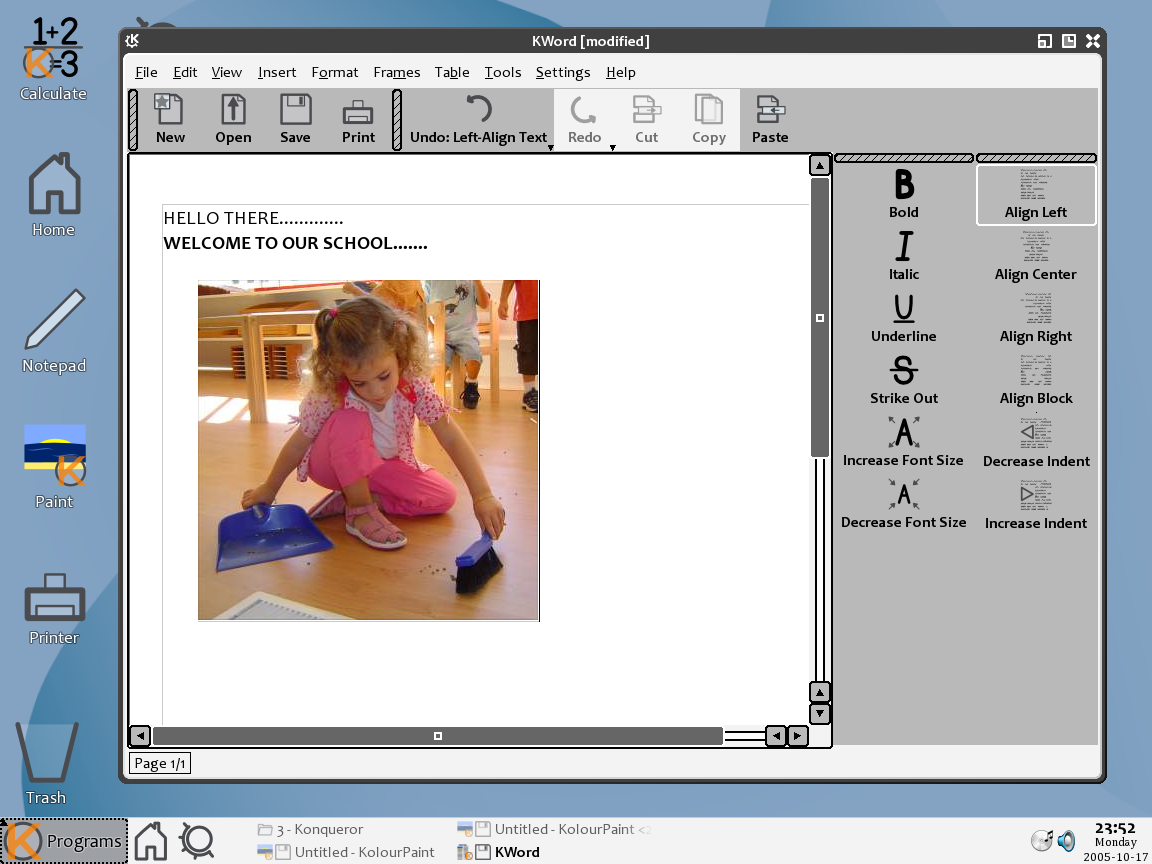Open the Insert menu
Screen dimensions: 1152x864
point(277,72)
